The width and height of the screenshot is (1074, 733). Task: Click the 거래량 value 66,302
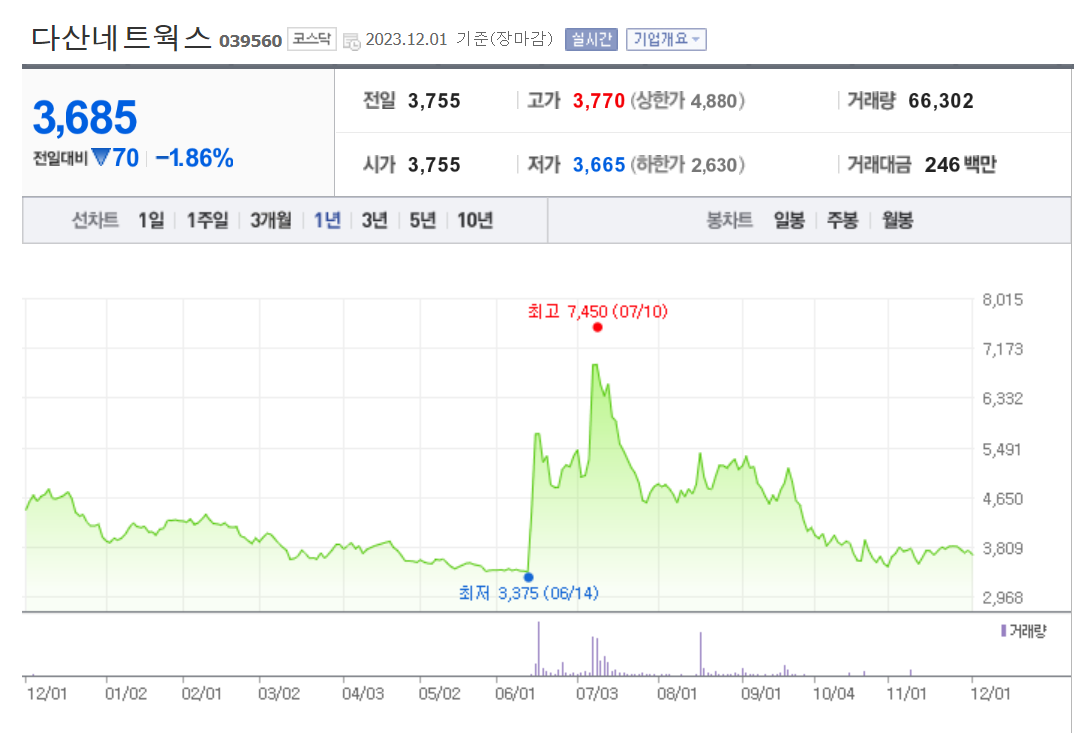[941, 101]
